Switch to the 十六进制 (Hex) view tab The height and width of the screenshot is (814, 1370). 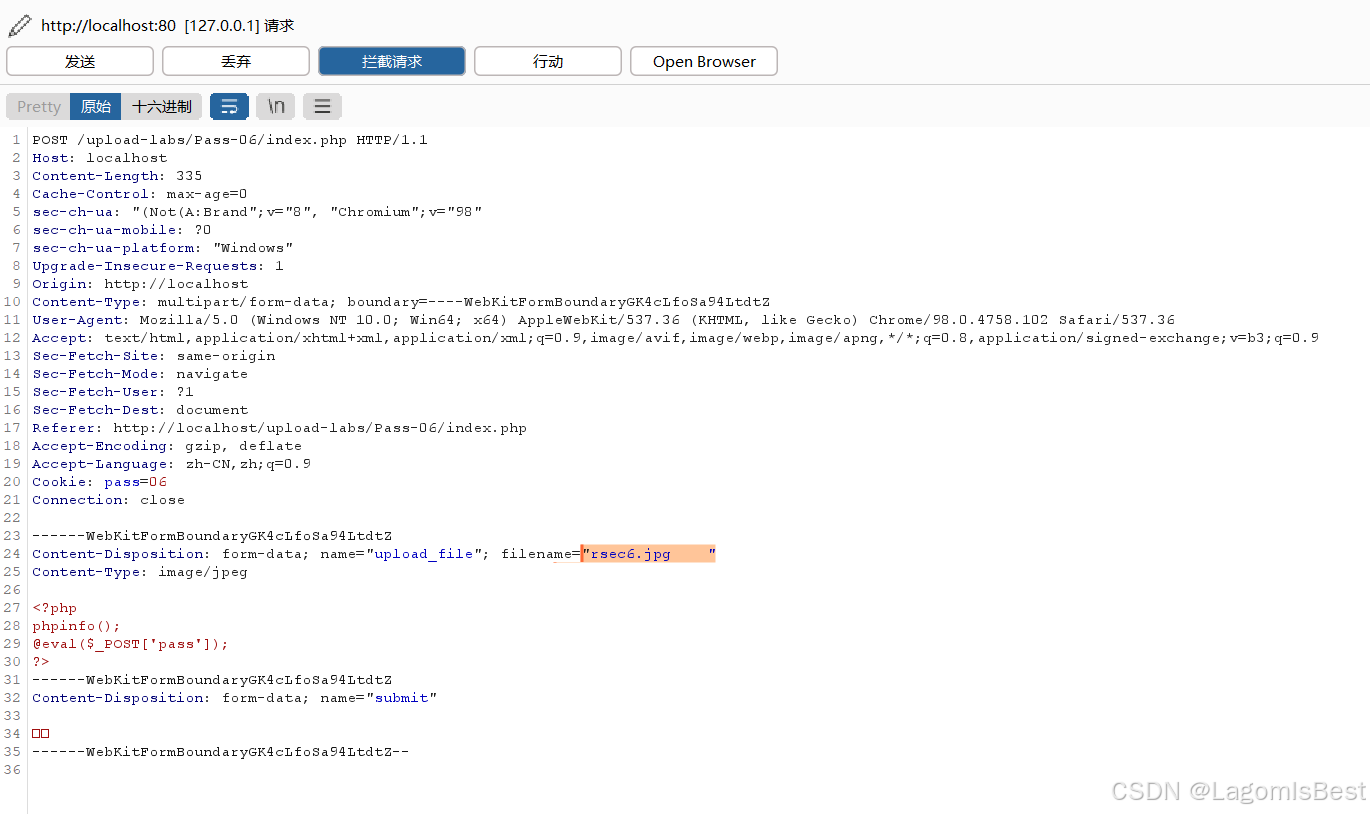click(162, 106)
